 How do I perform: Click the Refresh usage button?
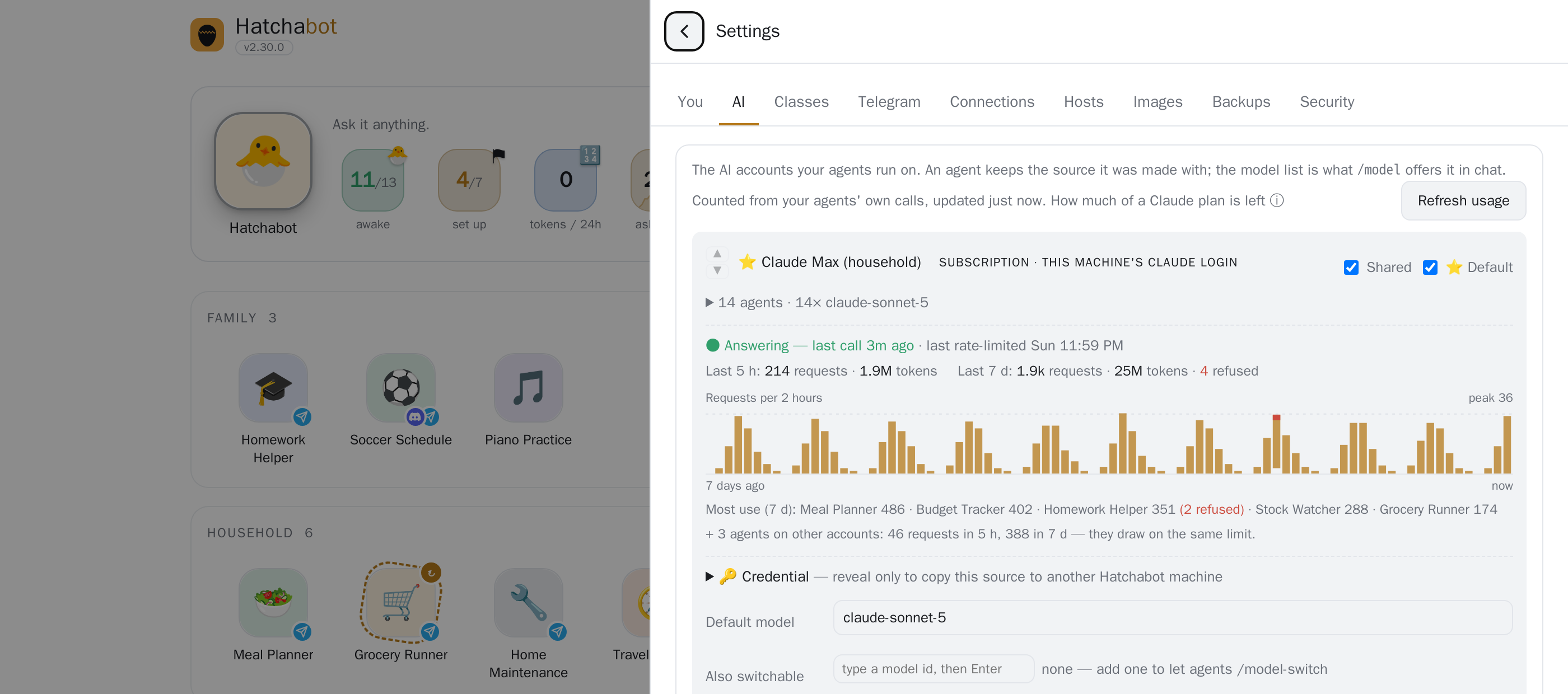[x=1463, y=201]
